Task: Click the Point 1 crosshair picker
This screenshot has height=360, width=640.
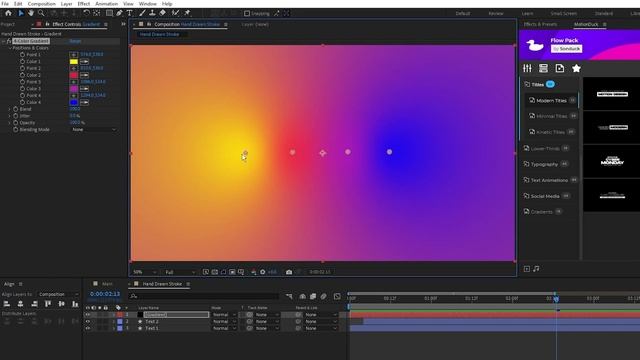Action: pos(73,54)
